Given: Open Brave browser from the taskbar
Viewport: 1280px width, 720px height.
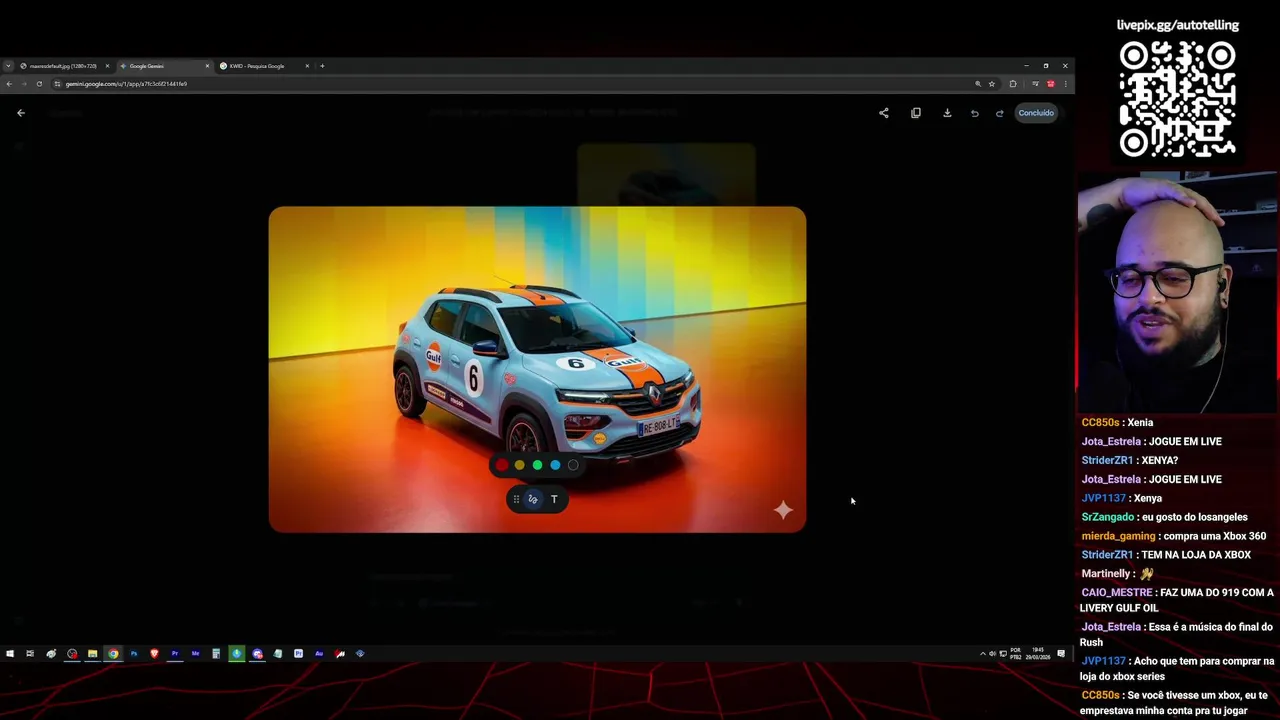Looking at the screenshot, I should click(x=154, y=654).
